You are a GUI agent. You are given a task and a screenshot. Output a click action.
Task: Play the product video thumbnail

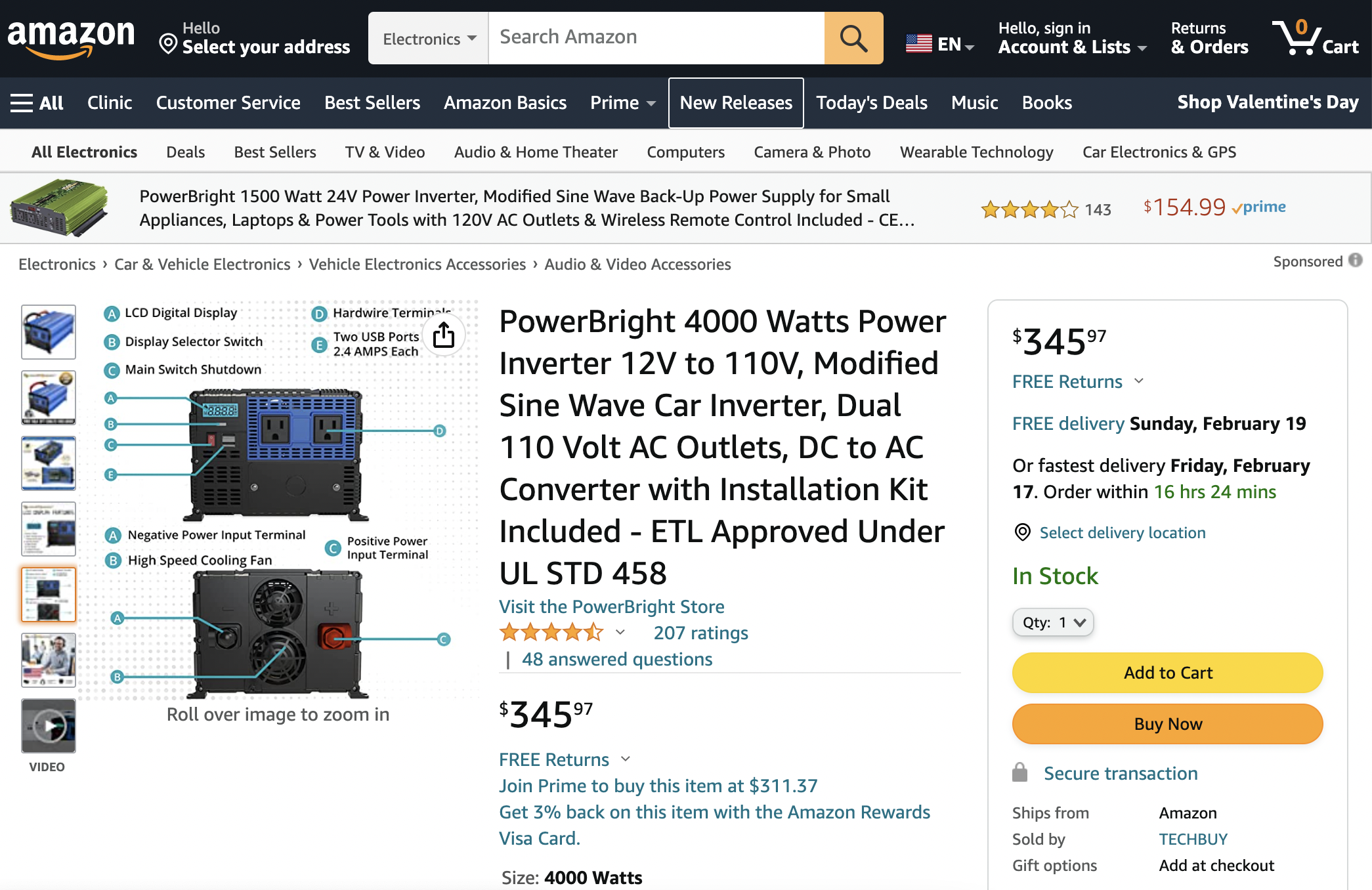pyautogui.click(x=49, y=726)
